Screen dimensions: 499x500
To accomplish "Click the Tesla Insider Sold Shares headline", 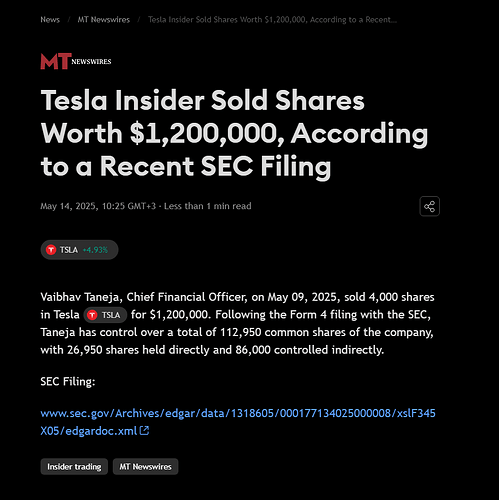I will [234, 133].
